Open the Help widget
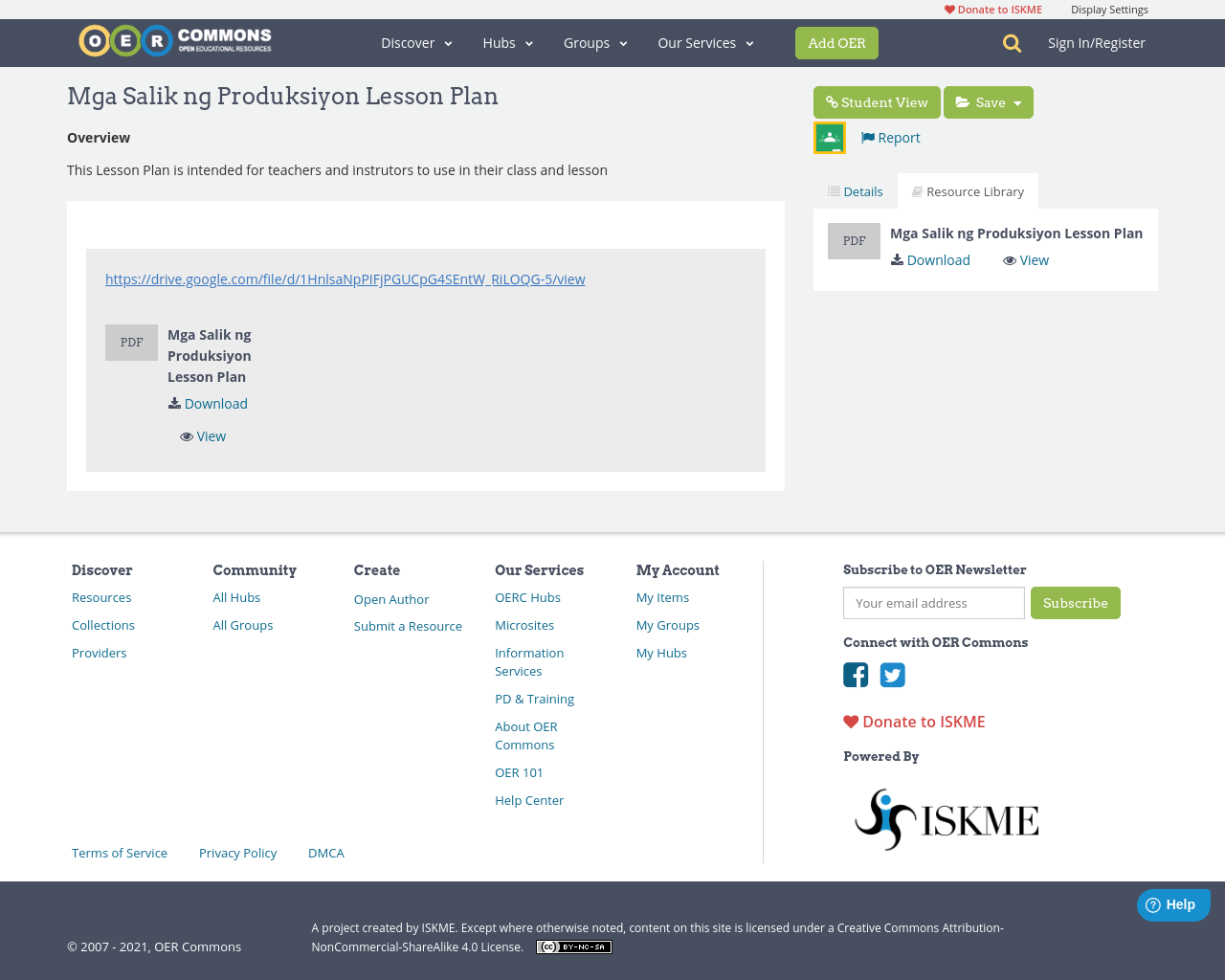The height and width of the screenshot is (980, 1225). pos(1173,904)
